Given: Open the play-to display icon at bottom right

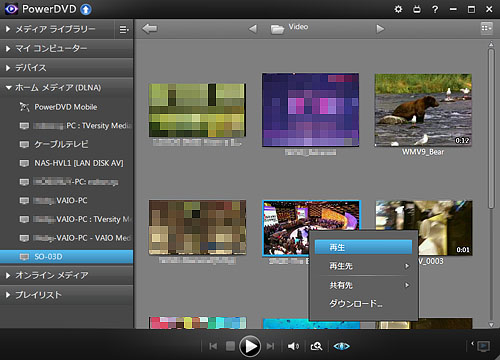Looking at the screenshot, I should 483,346.
